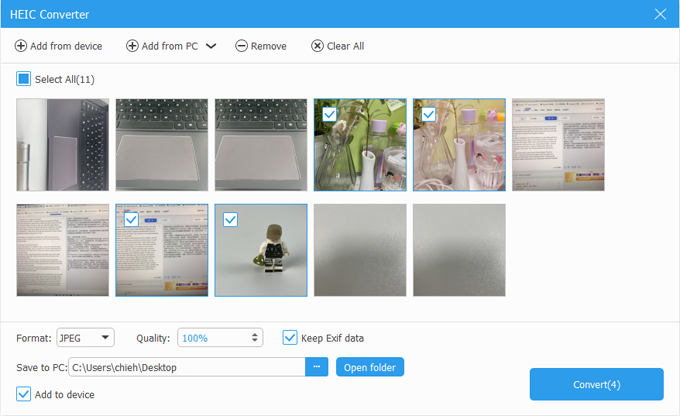
Task: Click the Clear All x icon
Action: tap(317, 46)
